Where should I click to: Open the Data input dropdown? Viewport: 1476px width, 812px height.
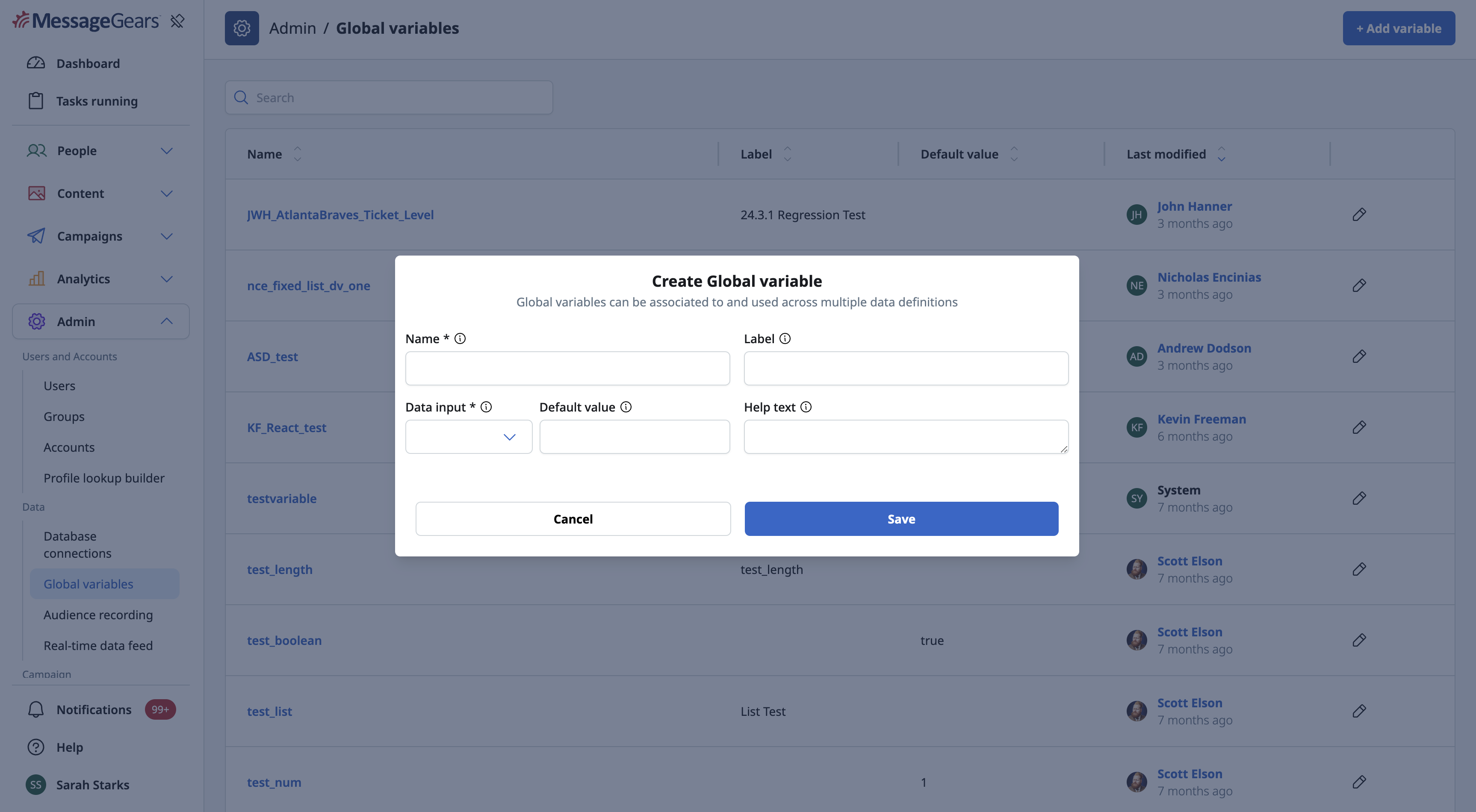tap(469, 437)
